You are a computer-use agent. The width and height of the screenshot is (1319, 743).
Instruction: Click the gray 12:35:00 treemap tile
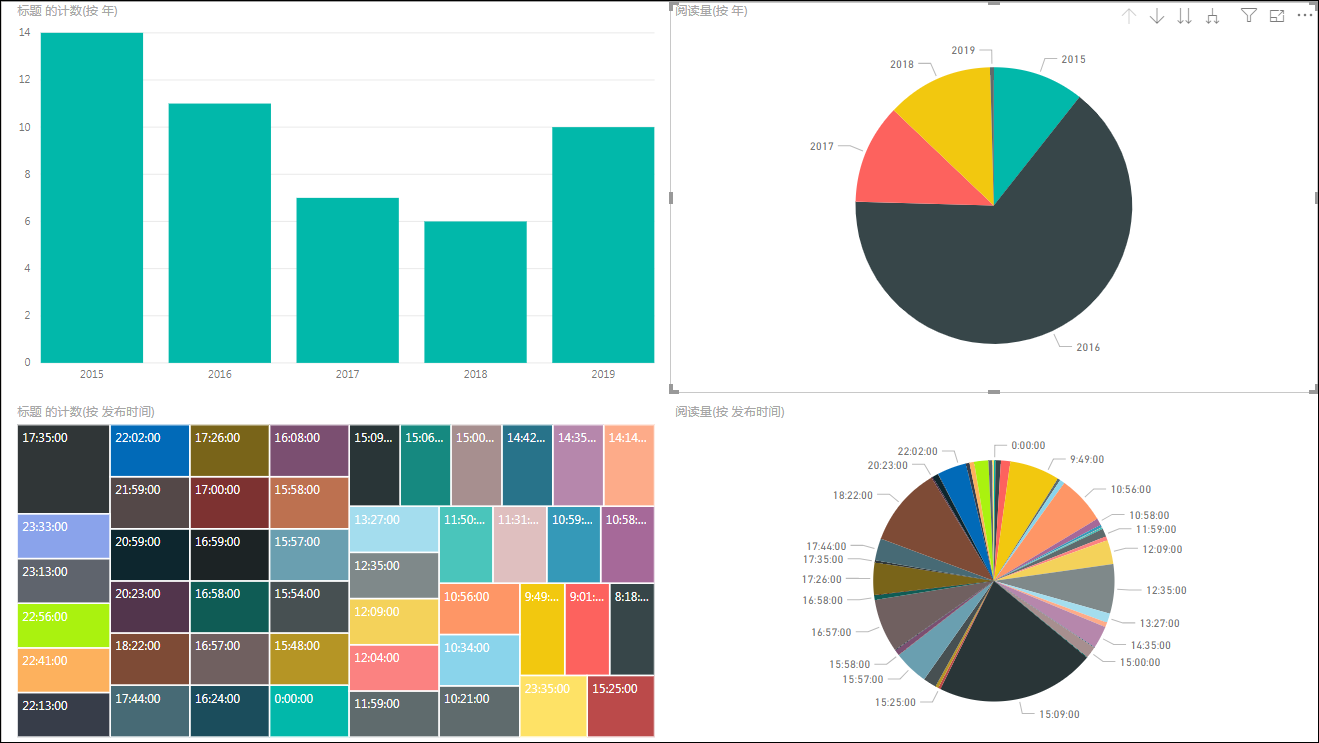point(394,575)
